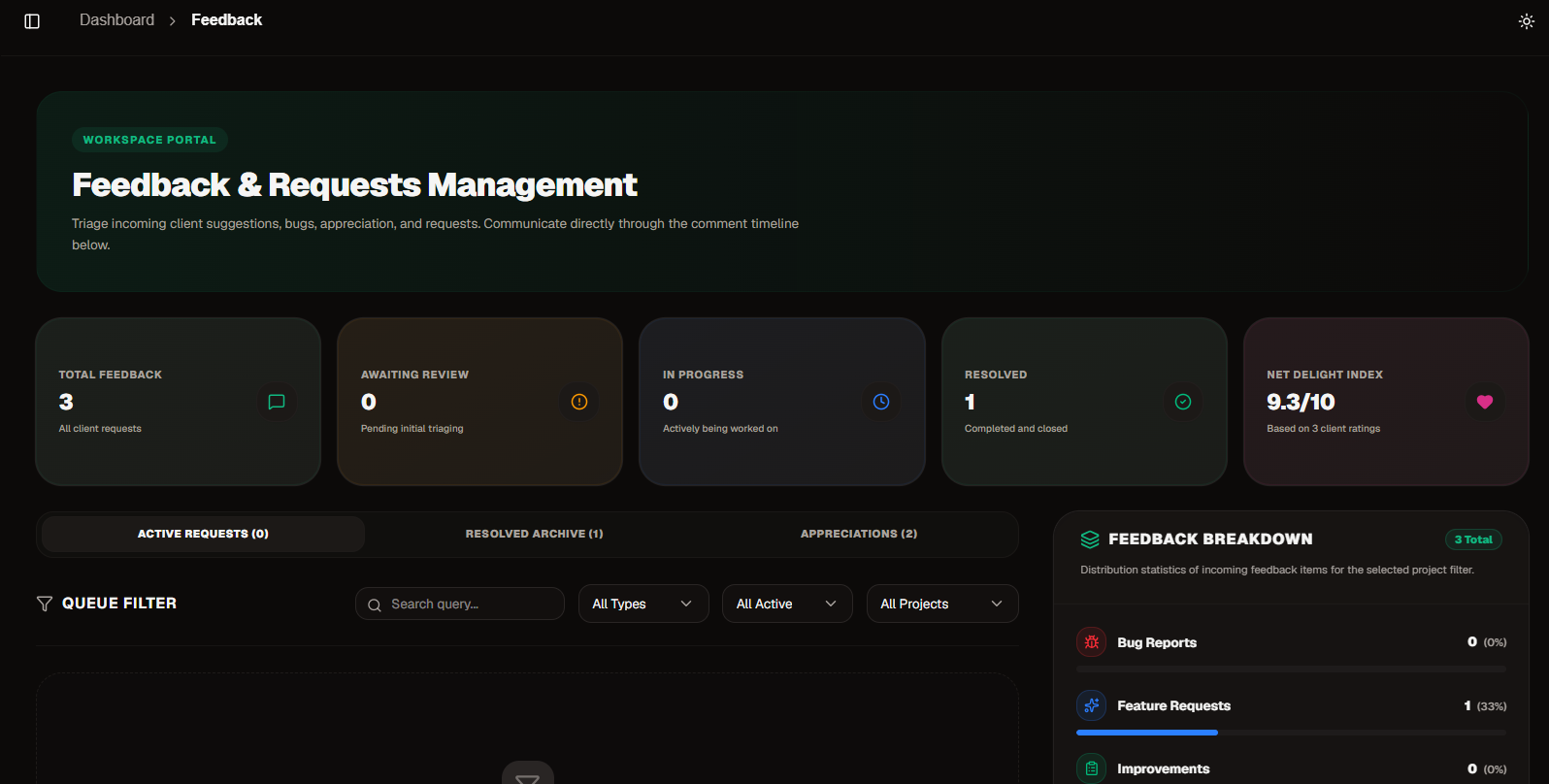Go to Dashboard breadcrumb link
The width and height of the screenshot is (1549, 784).
click(x=116, y=20)
